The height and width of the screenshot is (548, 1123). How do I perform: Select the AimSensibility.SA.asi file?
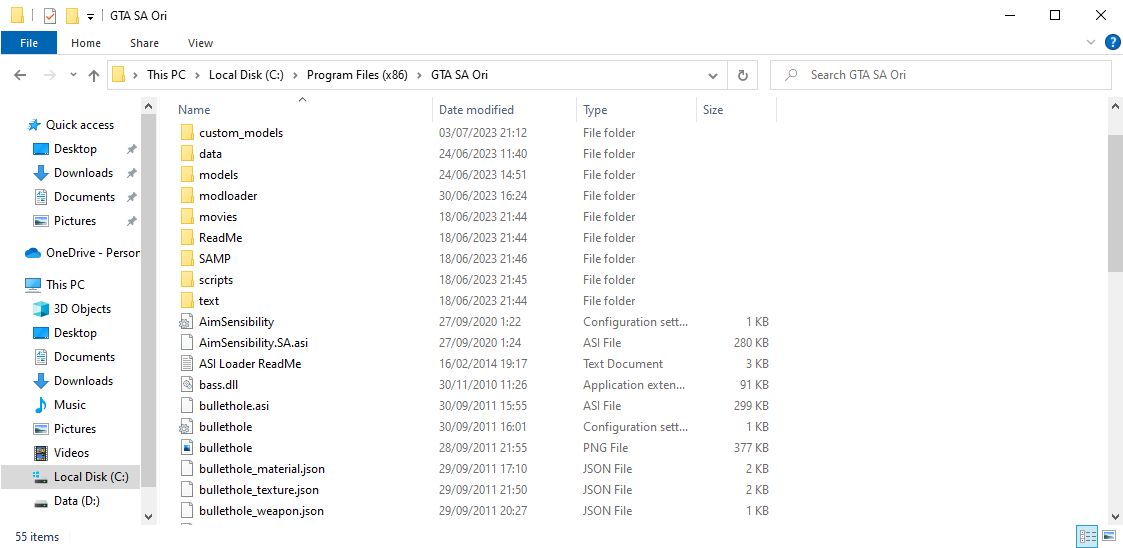(473, 342)
